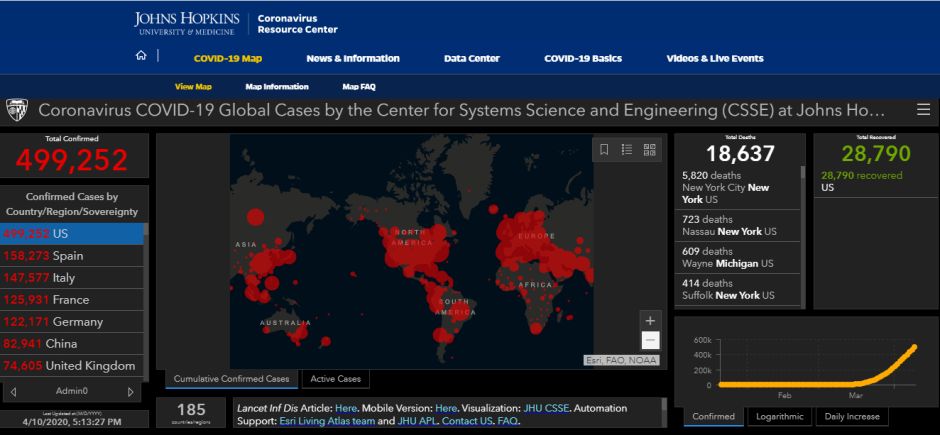Select the Cumulative Confirmed Cases tab
Screen dimensions: 940x435
click(x=232, y=379)
